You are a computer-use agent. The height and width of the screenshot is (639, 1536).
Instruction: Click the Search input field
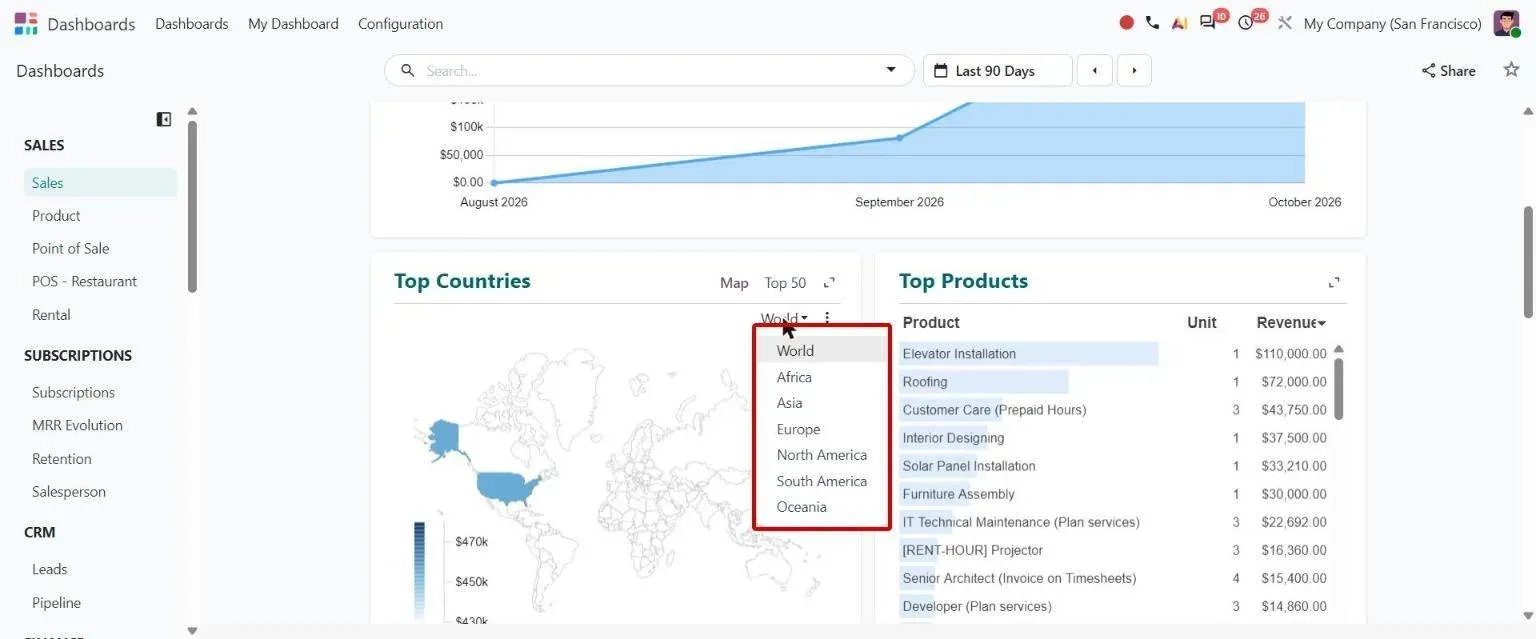click(x=649, y=71)
